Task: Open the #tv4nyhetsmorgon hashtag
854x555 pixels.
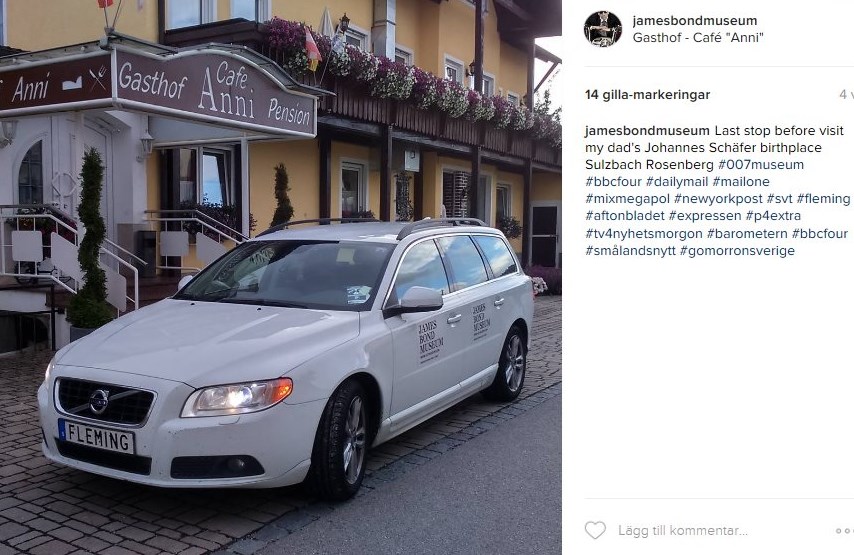Action: click(x=644, y=234)
